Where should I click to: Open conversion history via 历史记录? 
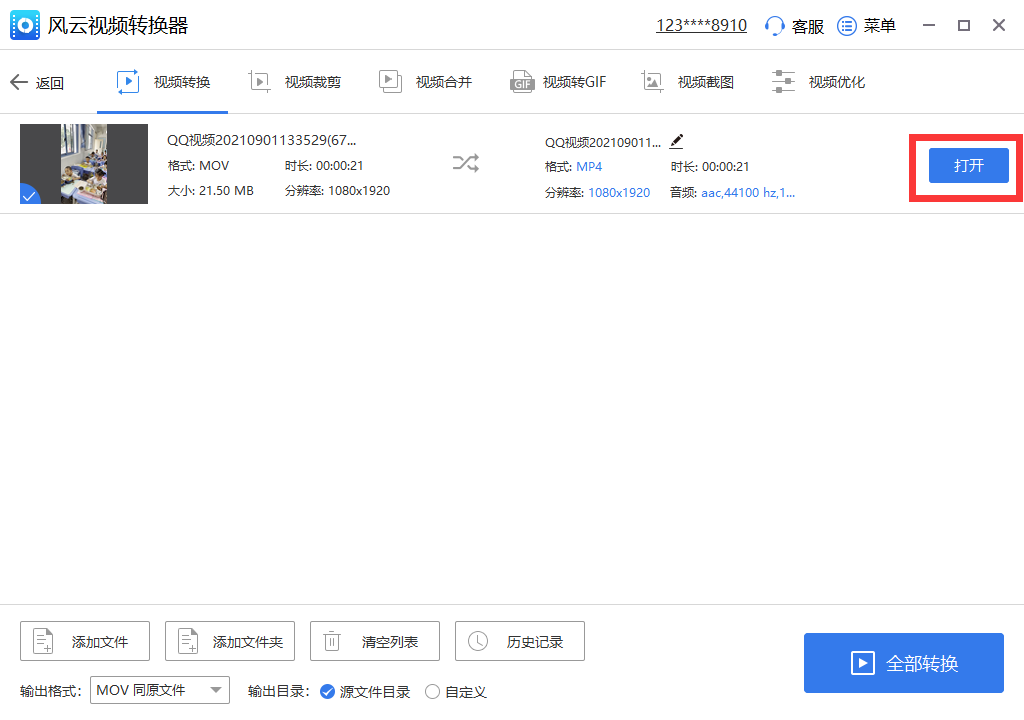coord(519,641)
